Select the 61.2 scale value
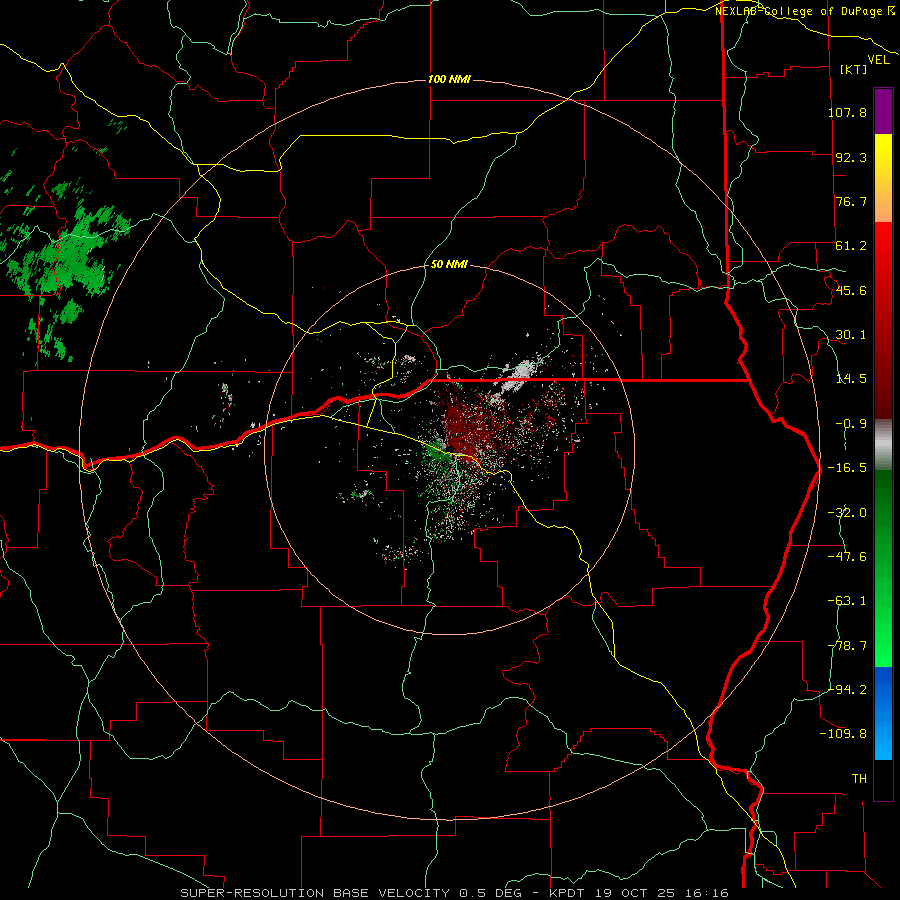The width and height of the screenshot is (900, 900). tap(851, 246)
